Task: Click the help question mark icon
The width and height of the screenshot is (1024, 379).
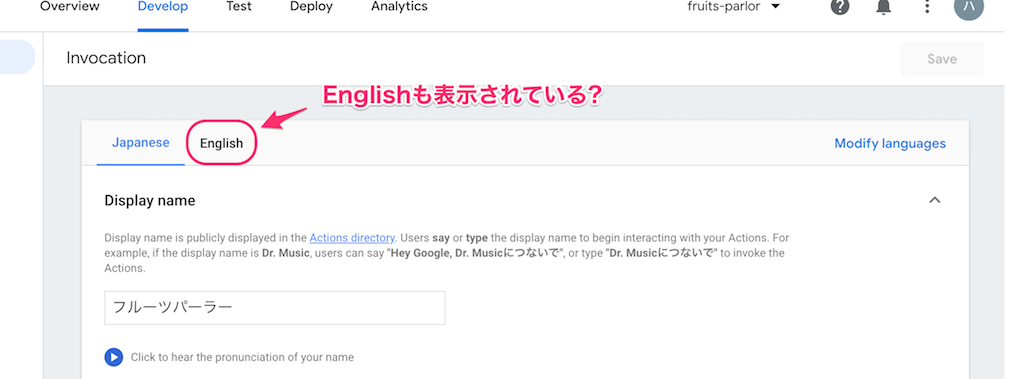Action: [x=840, y=7]
